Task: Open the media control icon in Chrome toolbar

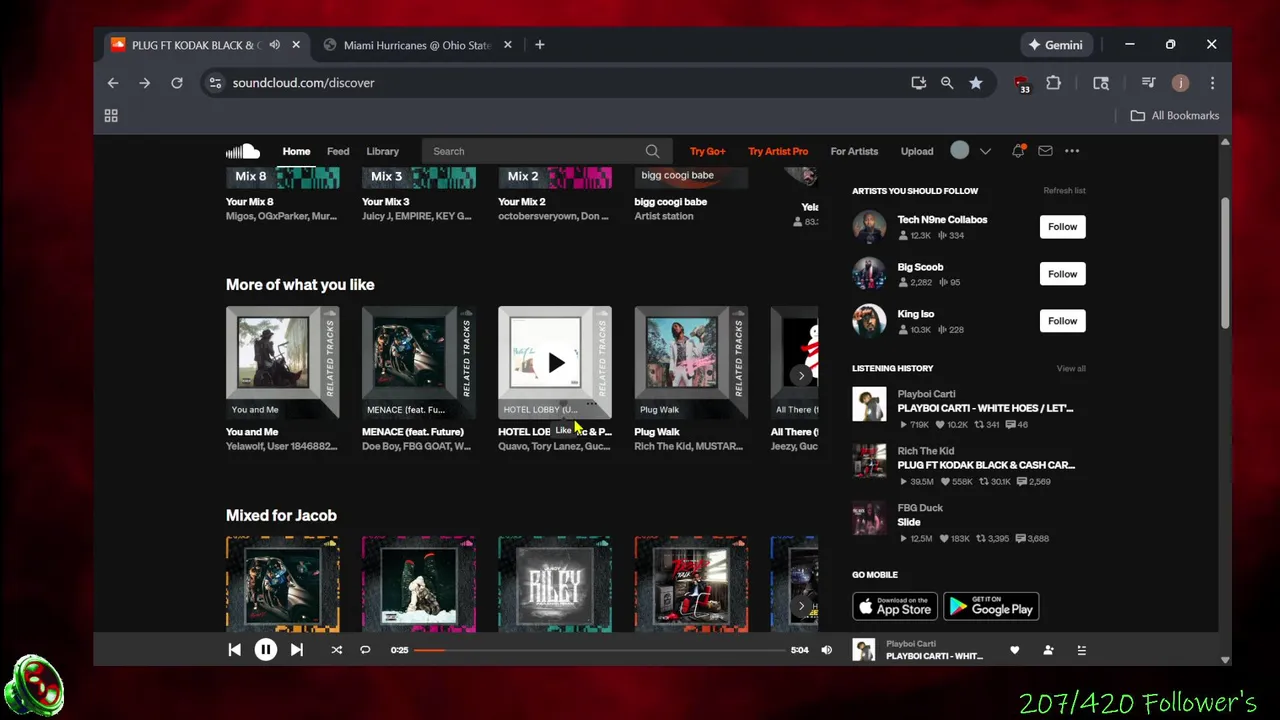Action: click(x=1148, y=83)
